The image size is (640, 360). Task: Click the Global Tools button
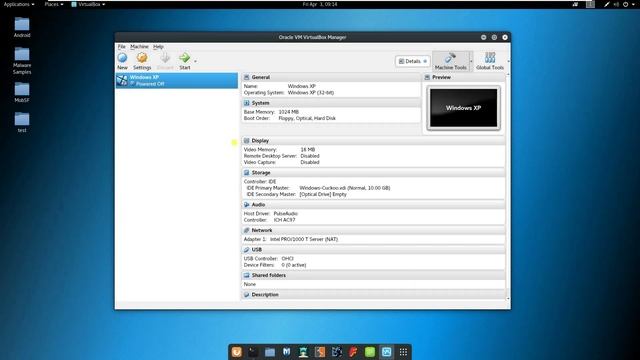tap(490, 61)
